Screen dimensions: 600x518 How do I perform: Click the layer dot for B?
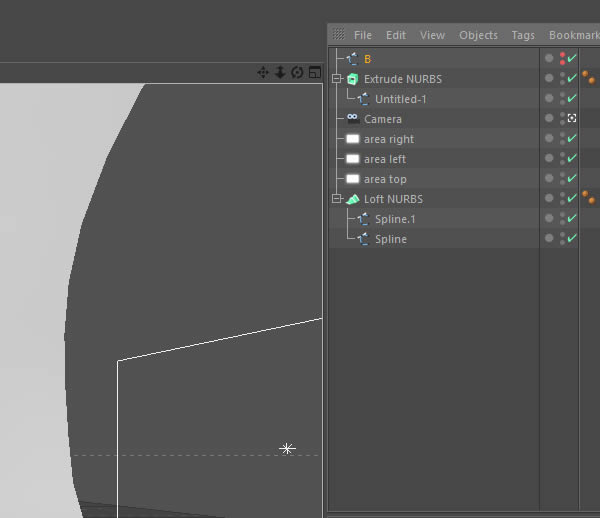(549, 58)
